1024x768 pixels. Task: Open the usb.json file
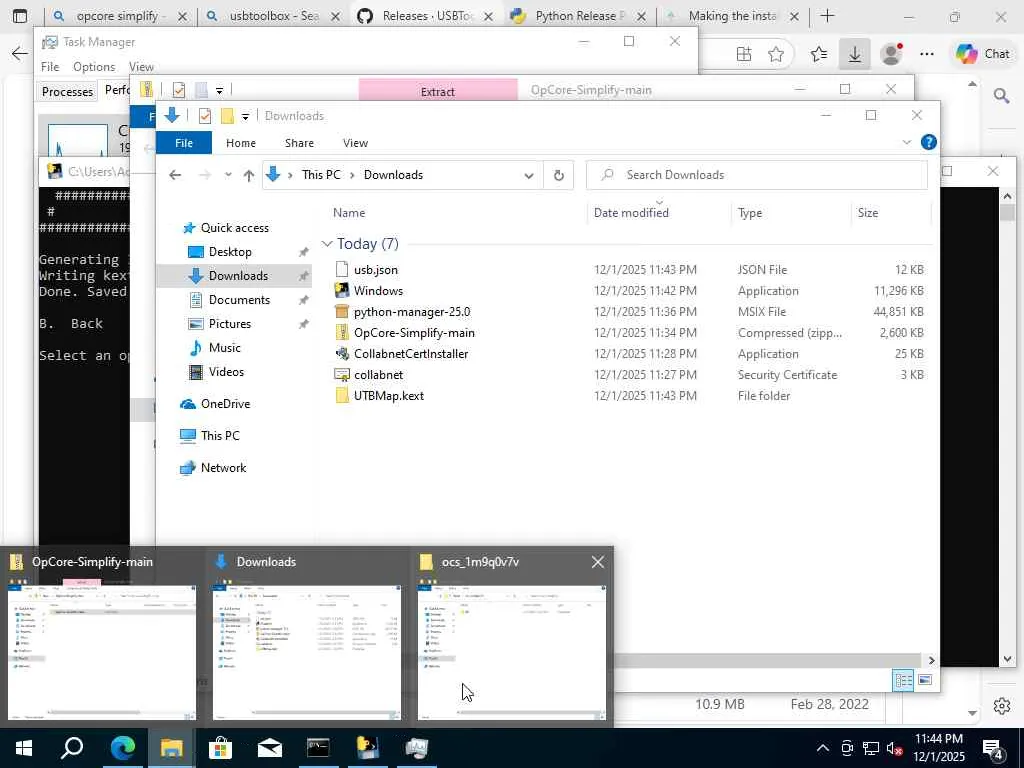tap(376, 270)
